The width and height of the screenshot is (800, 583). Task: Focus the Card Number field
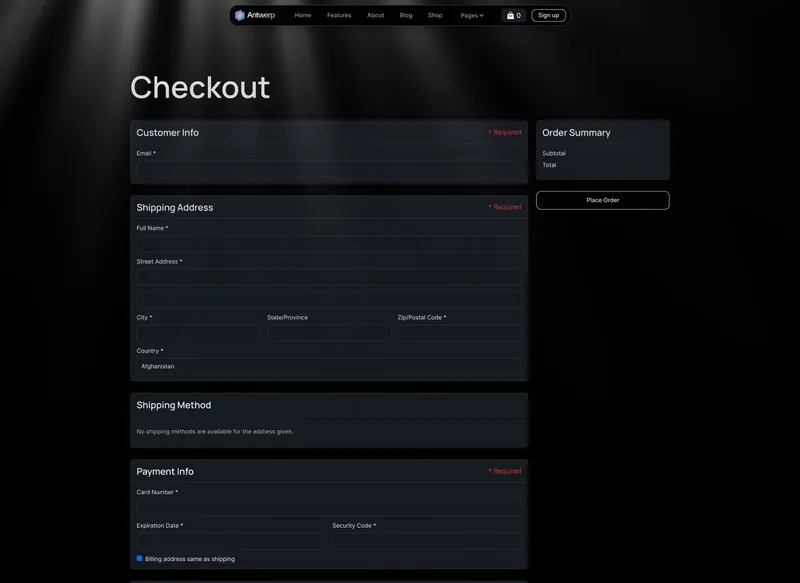329,508
